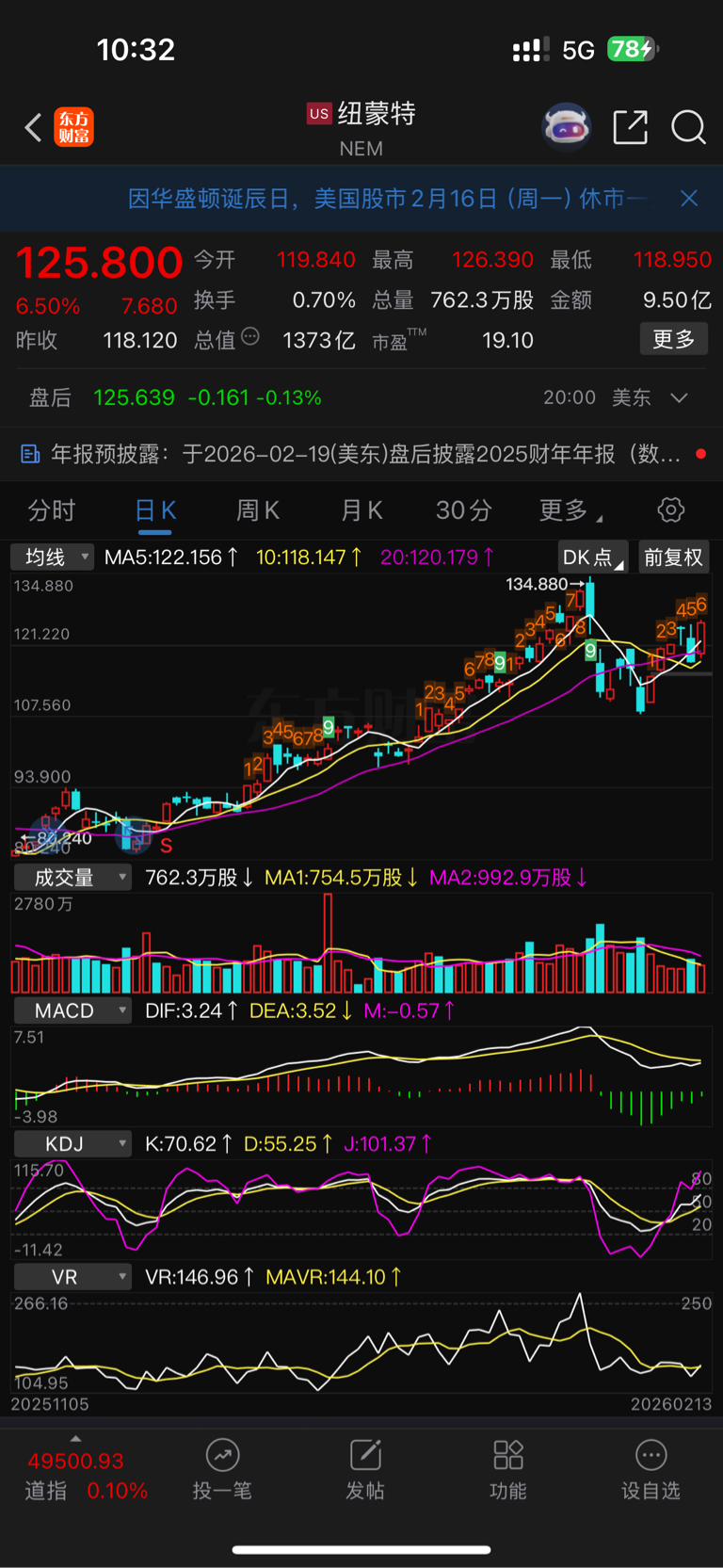Close the holiday notice banner

pyautogui.click(x=689, y=198)
